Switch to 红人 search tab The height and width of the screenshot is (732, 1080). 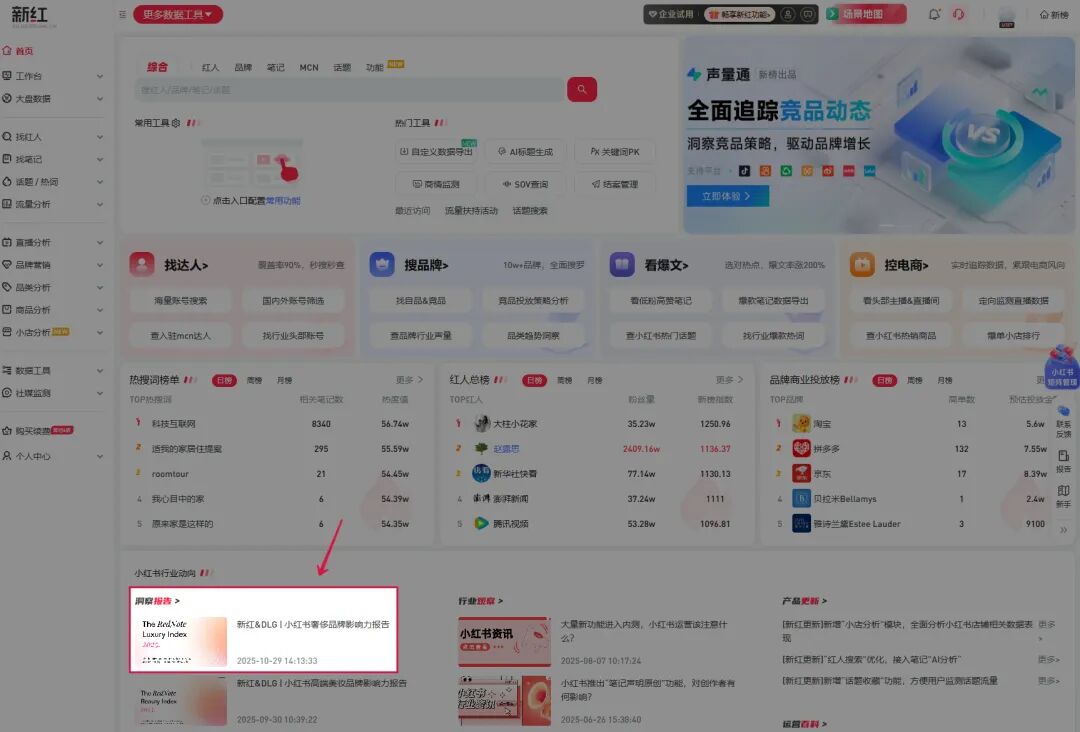point(210,67)
